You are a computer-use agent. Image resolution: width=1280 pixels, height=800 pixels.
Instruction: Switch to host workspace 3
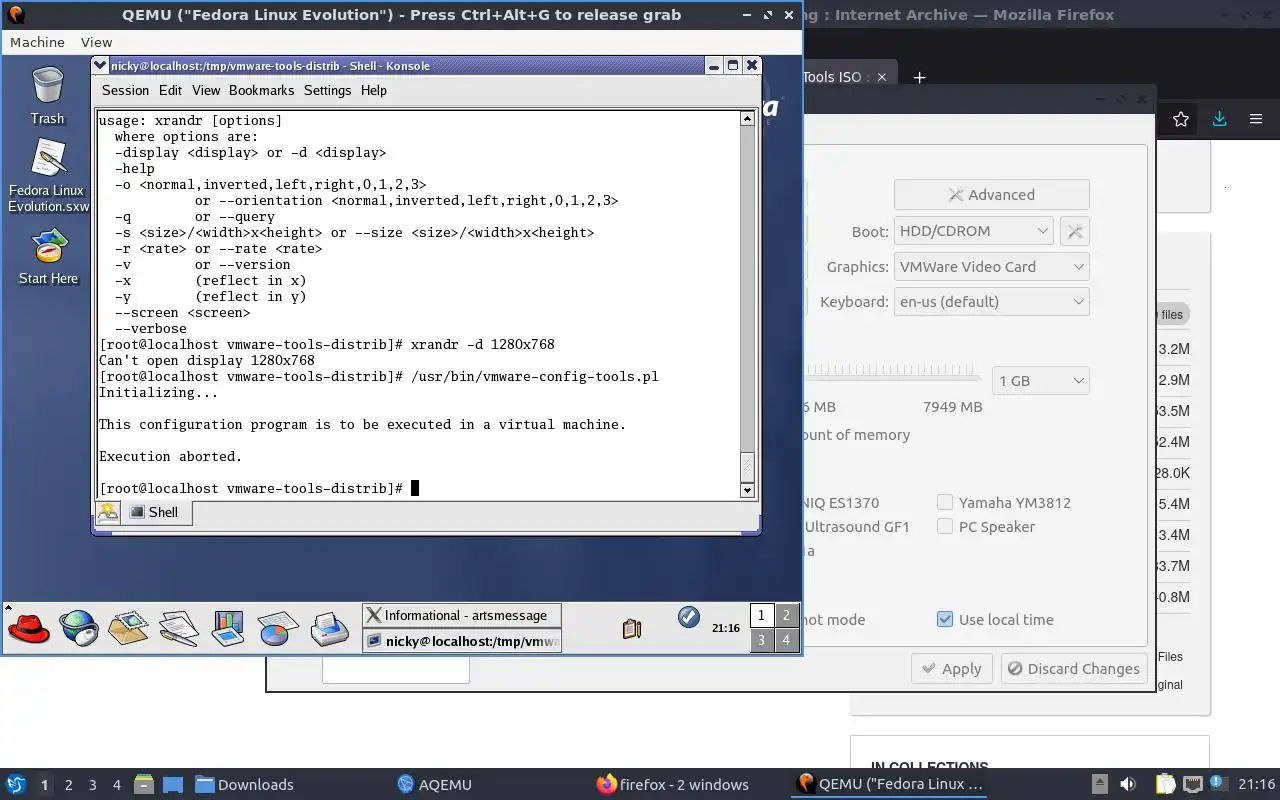[x=93, y=784]
